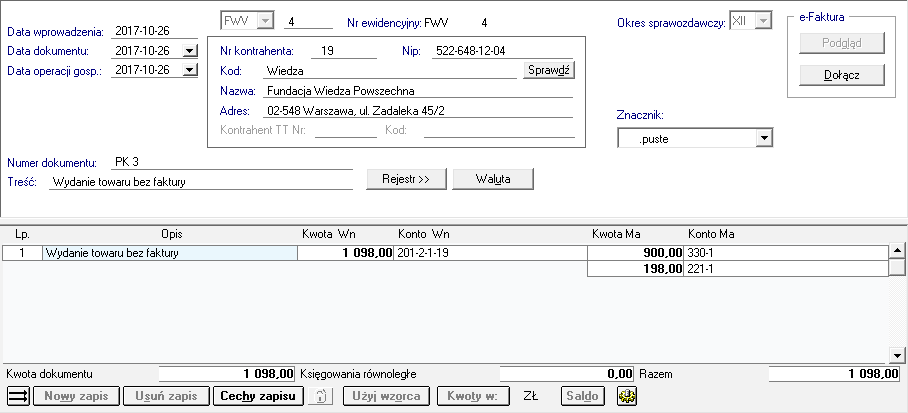
Task: Click the Waluta button
Action: (x=493, y=180)
